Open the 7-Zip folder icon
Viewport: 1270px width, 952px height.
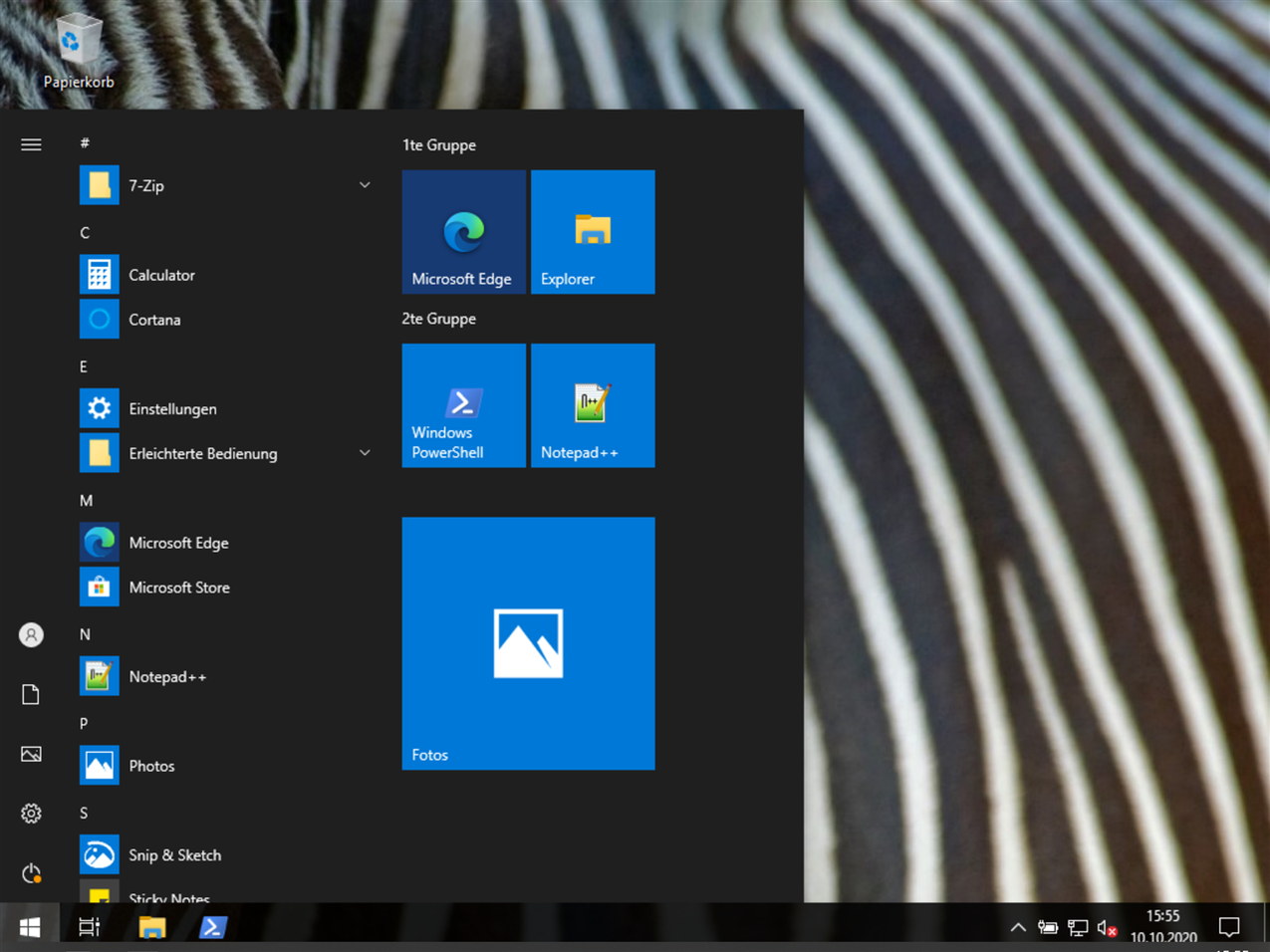(x=99, y=185)
